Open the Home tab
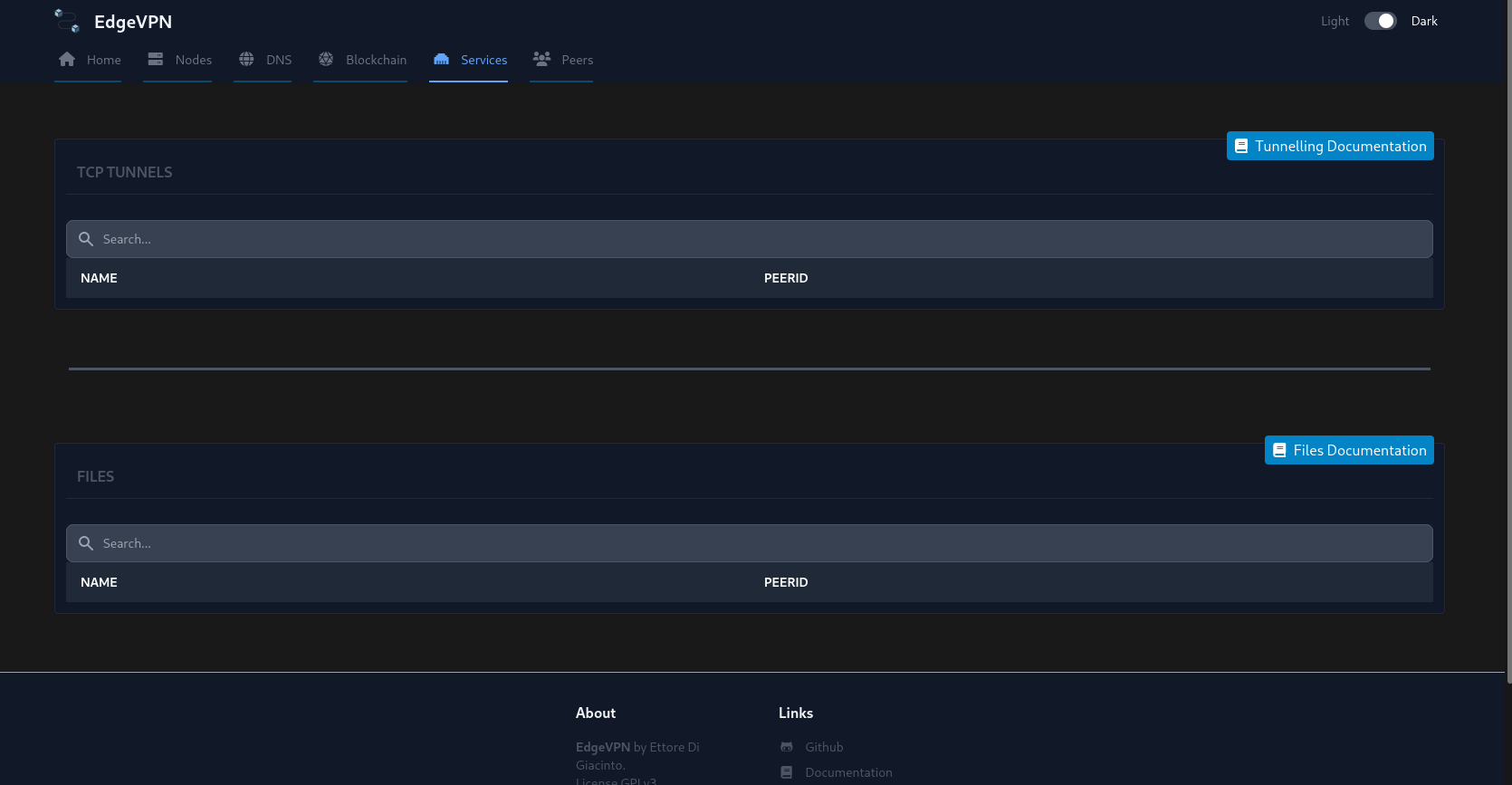The height and width of the screenshot is (785, 1512). pyautogui.click(x=88, y=61)
